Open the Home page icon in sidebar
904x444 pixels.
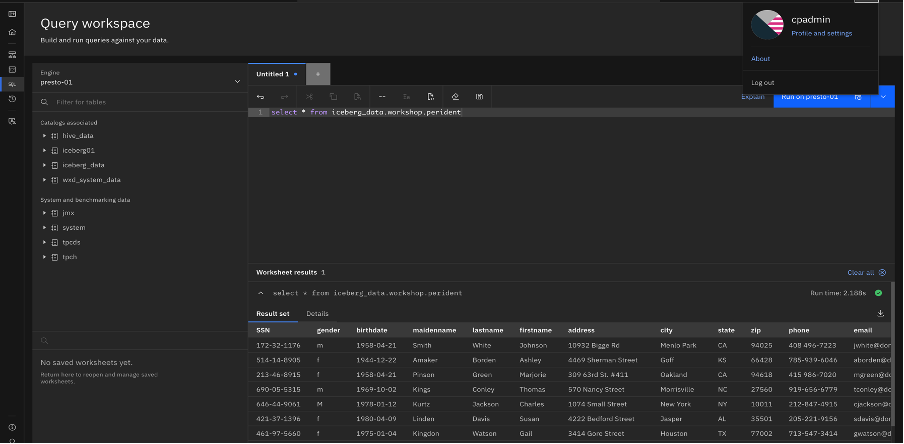click(x=12, y=32)
